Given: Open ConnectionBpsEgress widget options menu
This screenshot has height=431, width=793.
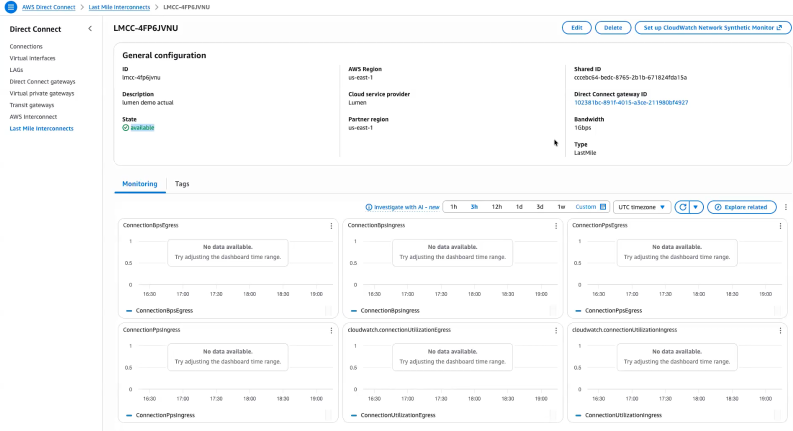Looking at the screenshot, I should click(x=331, y=226).
